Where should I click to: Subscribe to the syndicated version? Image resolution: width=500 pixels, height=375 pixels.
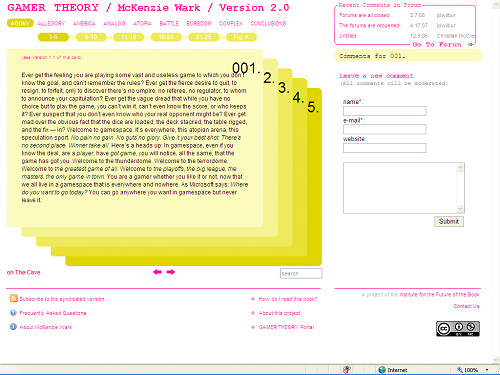click(x=62, y=299)
